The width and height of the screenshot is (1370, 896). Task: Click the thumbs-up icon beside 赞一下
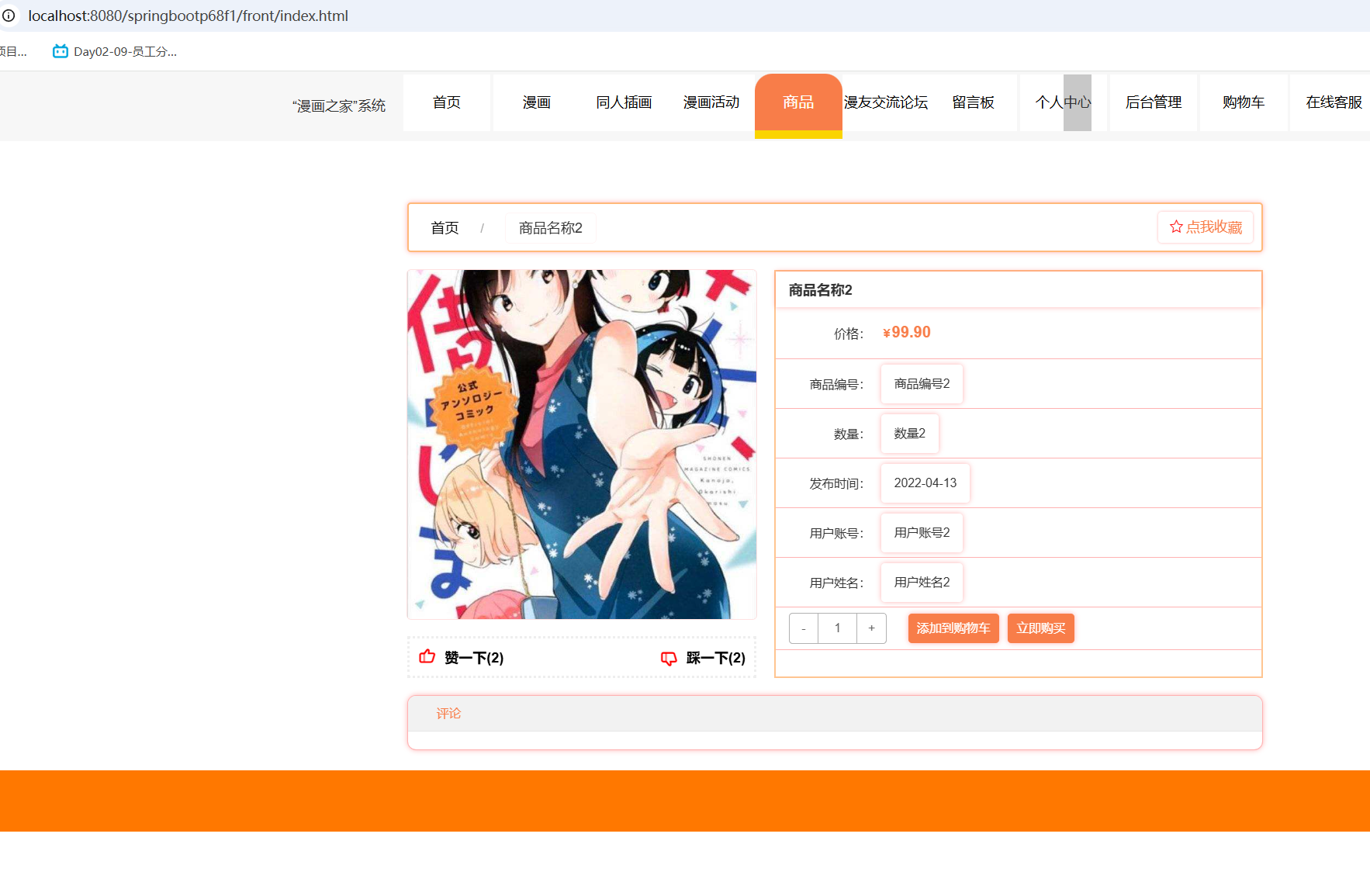coord(427,657)
